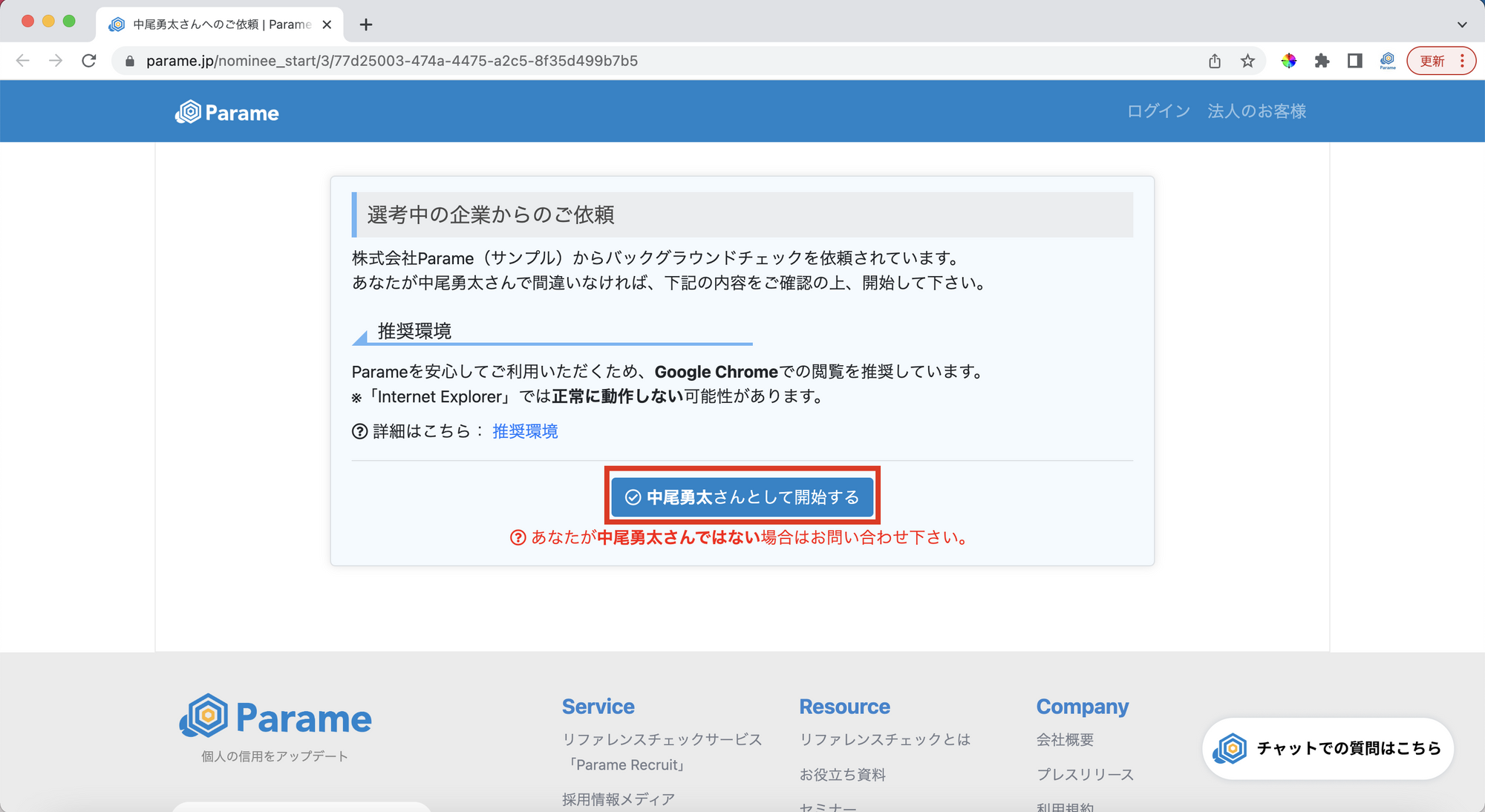Open the 推奨環境 details link

(525, 431)
